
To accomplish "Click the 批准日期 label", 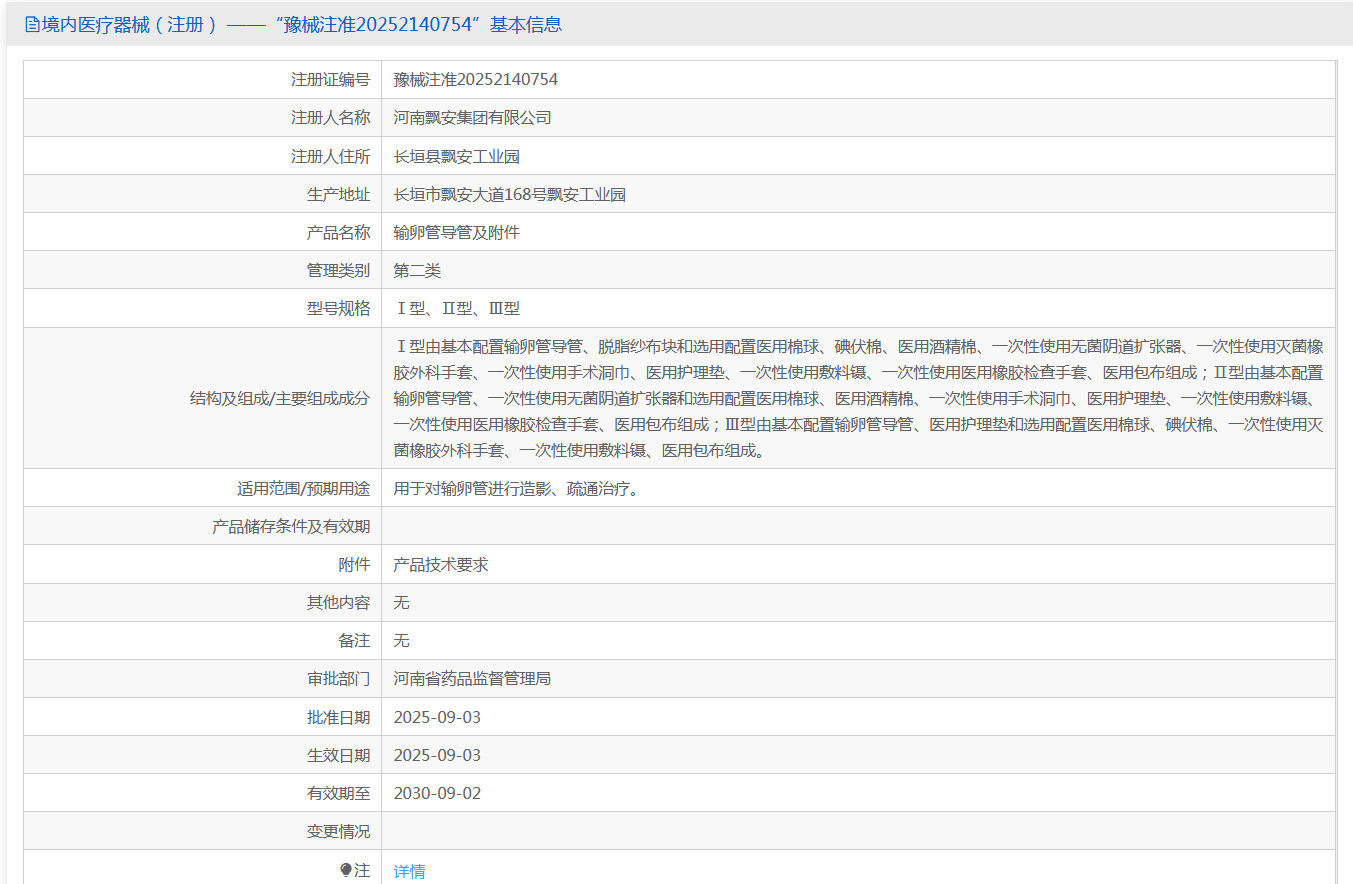I will coord(338,717).
